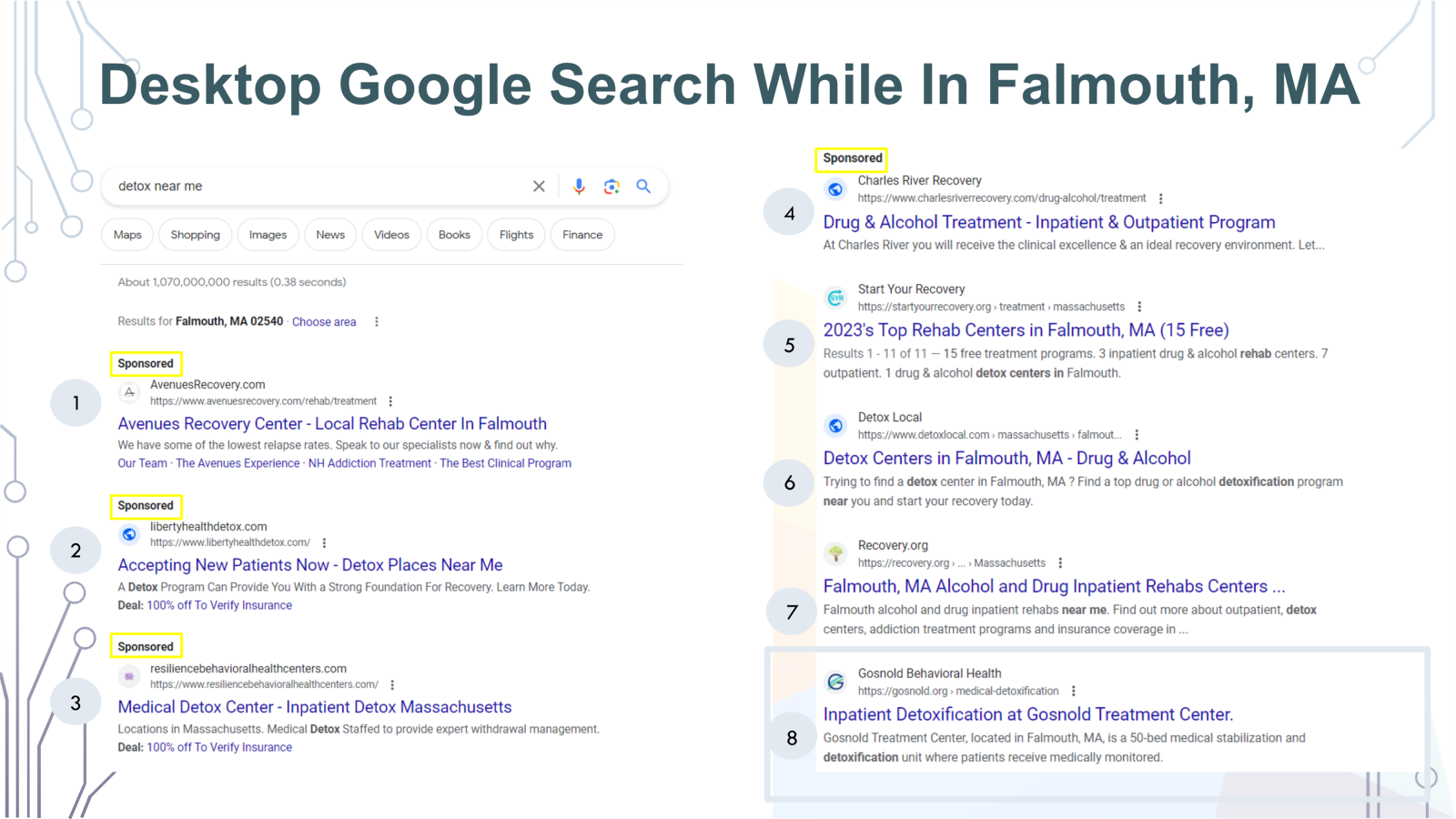This screenshot has height=819, width=1456.
Task: Click inside the detox near me search field
Action: pos(318,187)
